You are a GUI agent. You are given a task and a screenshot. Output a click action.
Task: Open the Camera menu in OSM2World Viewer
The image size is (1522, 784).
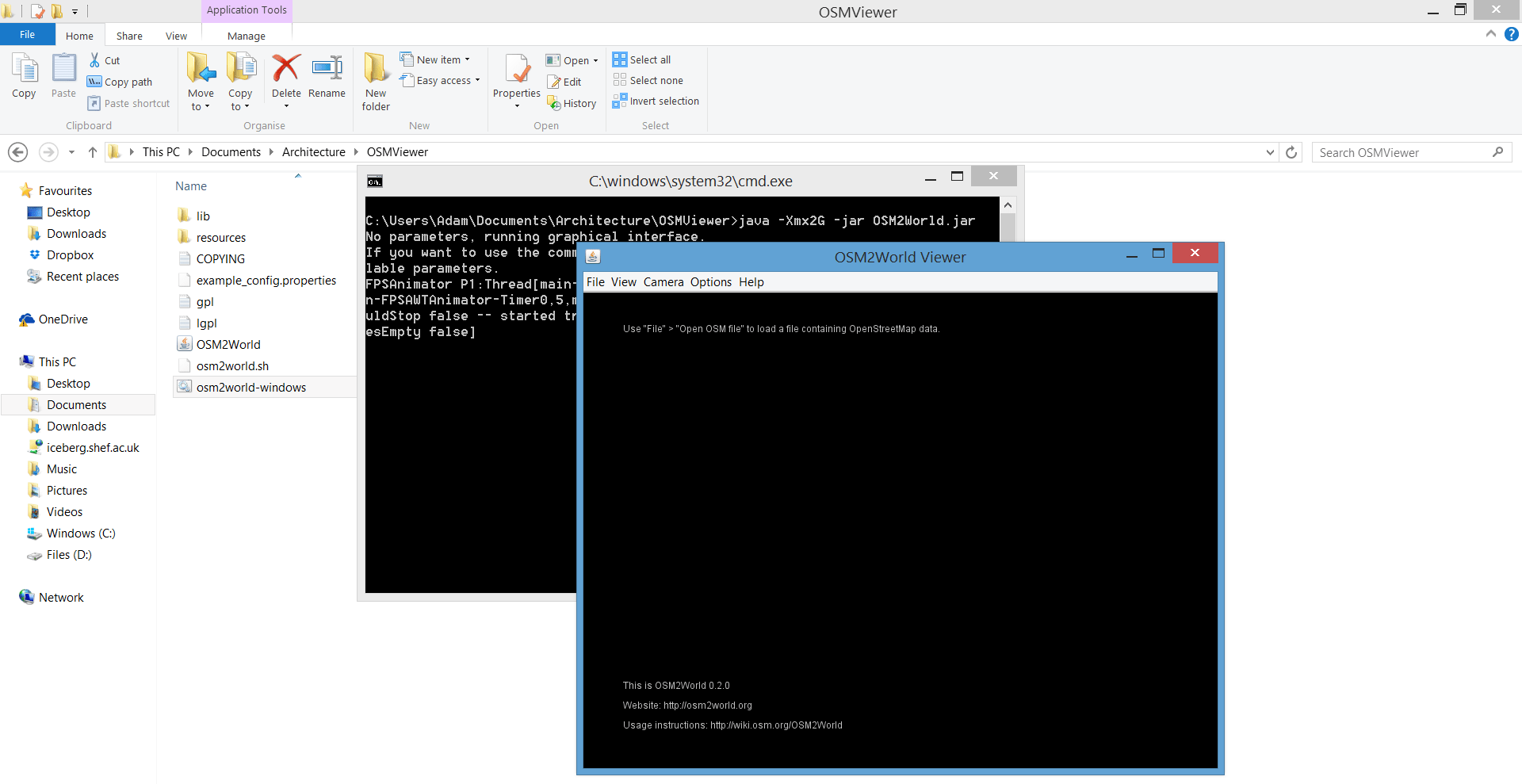[663, 282]
